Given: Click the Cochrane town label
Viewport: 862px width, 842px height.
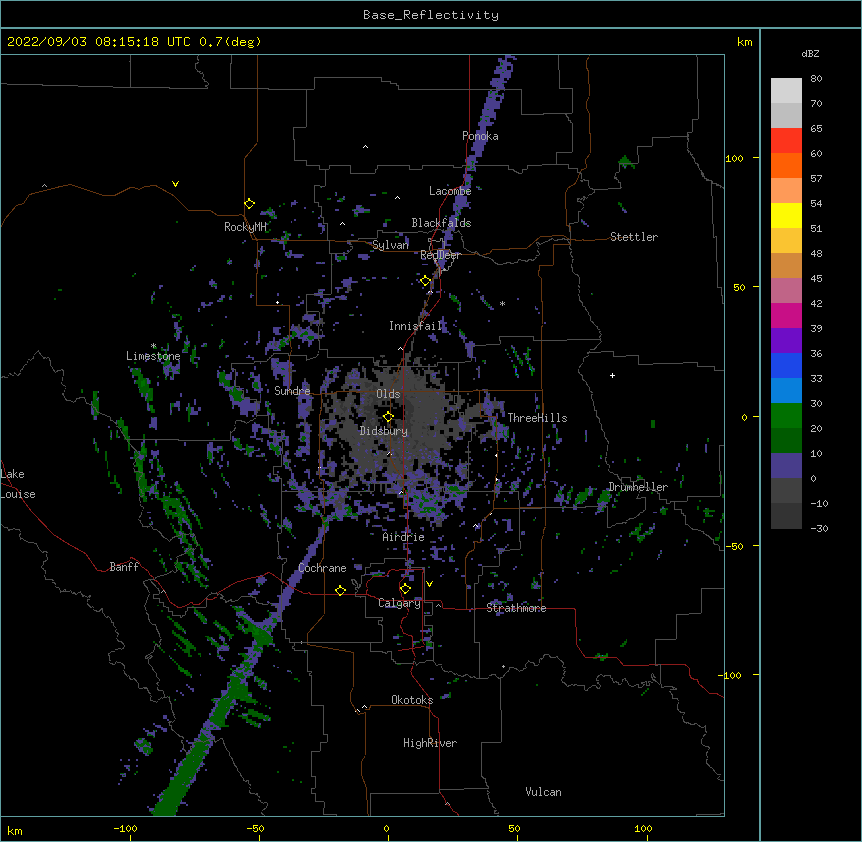Looking at the screenshot, I should (322, 568).
